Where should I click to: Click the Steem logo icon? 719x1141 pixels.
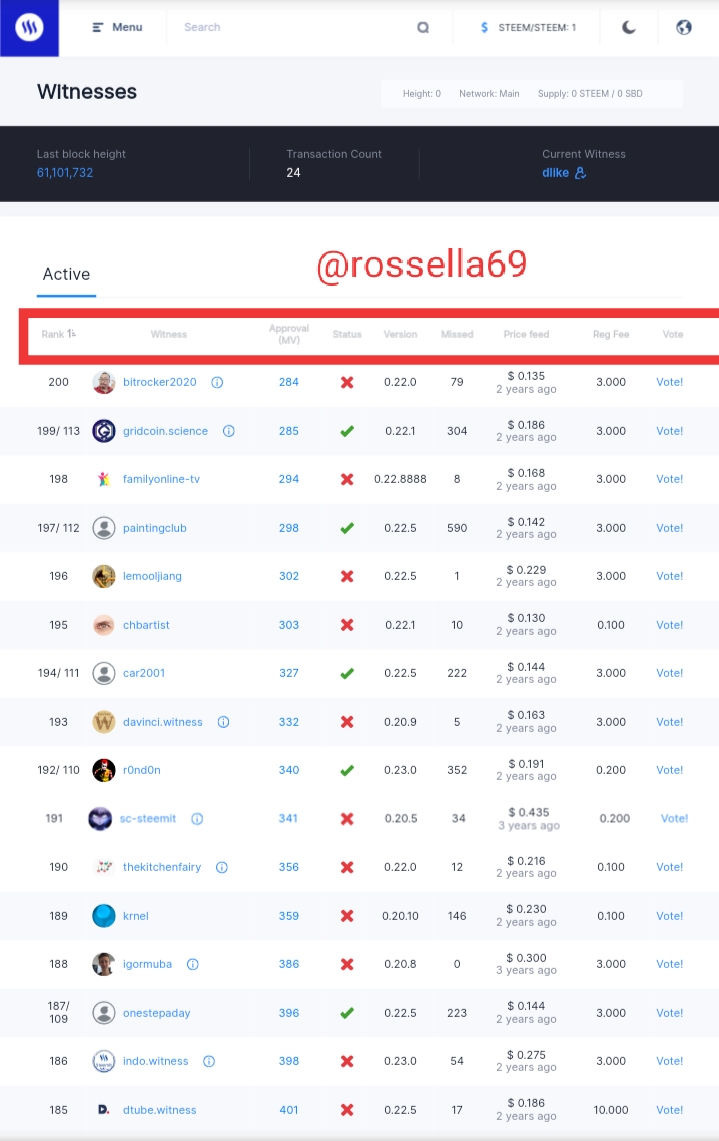[x=29, y=28]
